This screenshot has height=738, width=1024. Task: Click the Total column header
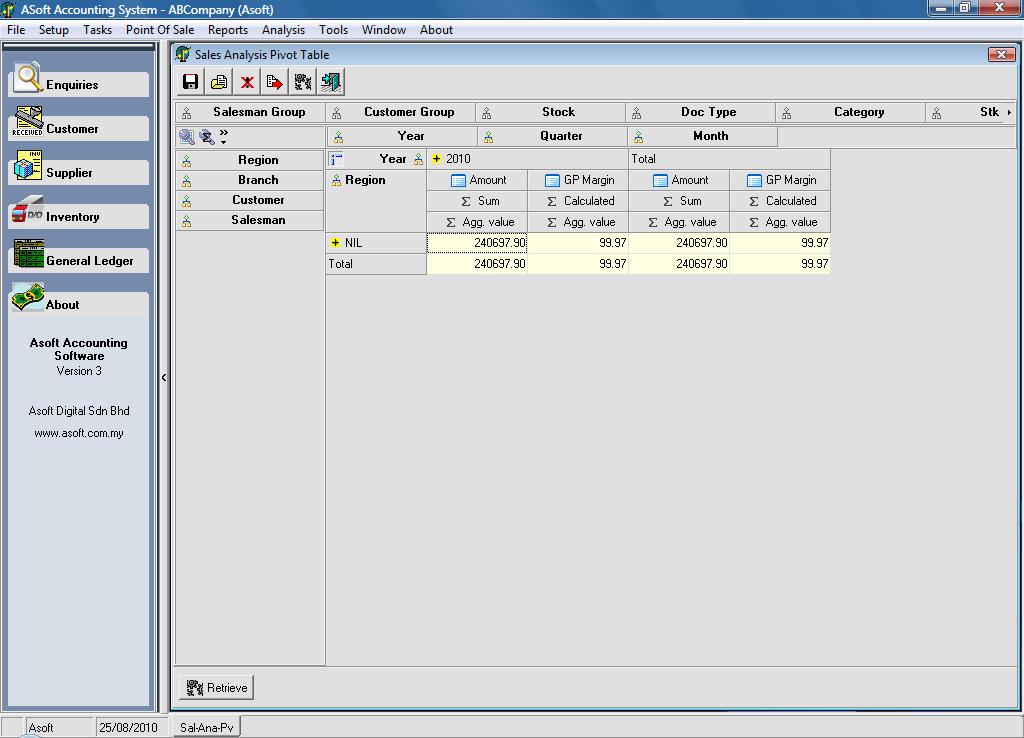point(729,159)
